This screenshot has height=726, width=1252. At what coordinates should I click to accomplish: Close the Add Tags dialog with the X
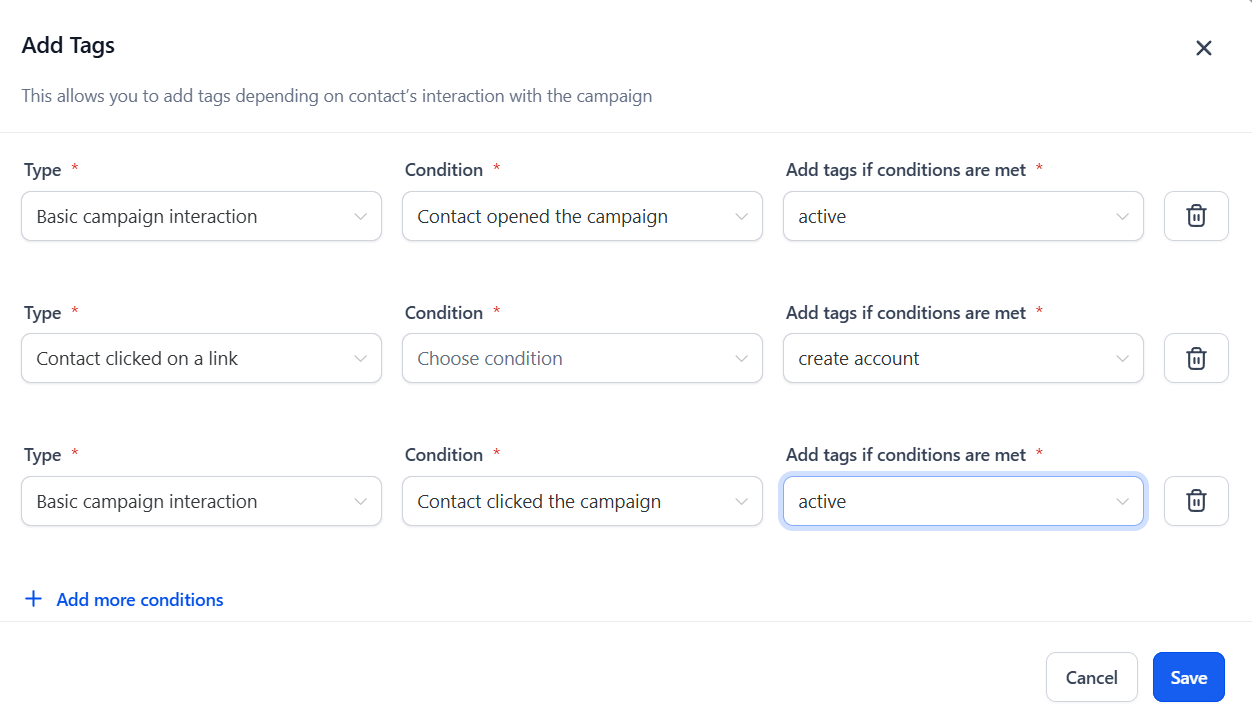1204,48
